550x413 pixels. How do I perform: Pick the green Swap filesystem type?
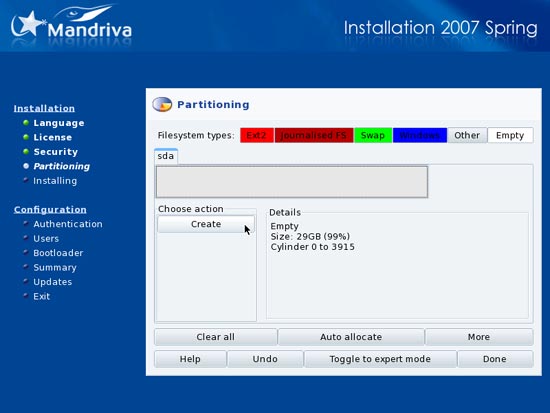coord(373,135)
